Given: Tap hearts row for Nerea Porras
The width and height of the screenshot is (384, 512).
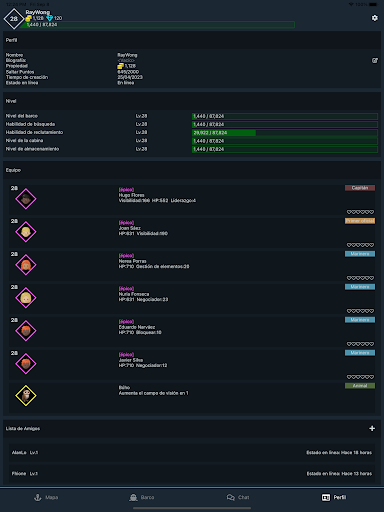Looking at the screenshot, I should point(360,278).
